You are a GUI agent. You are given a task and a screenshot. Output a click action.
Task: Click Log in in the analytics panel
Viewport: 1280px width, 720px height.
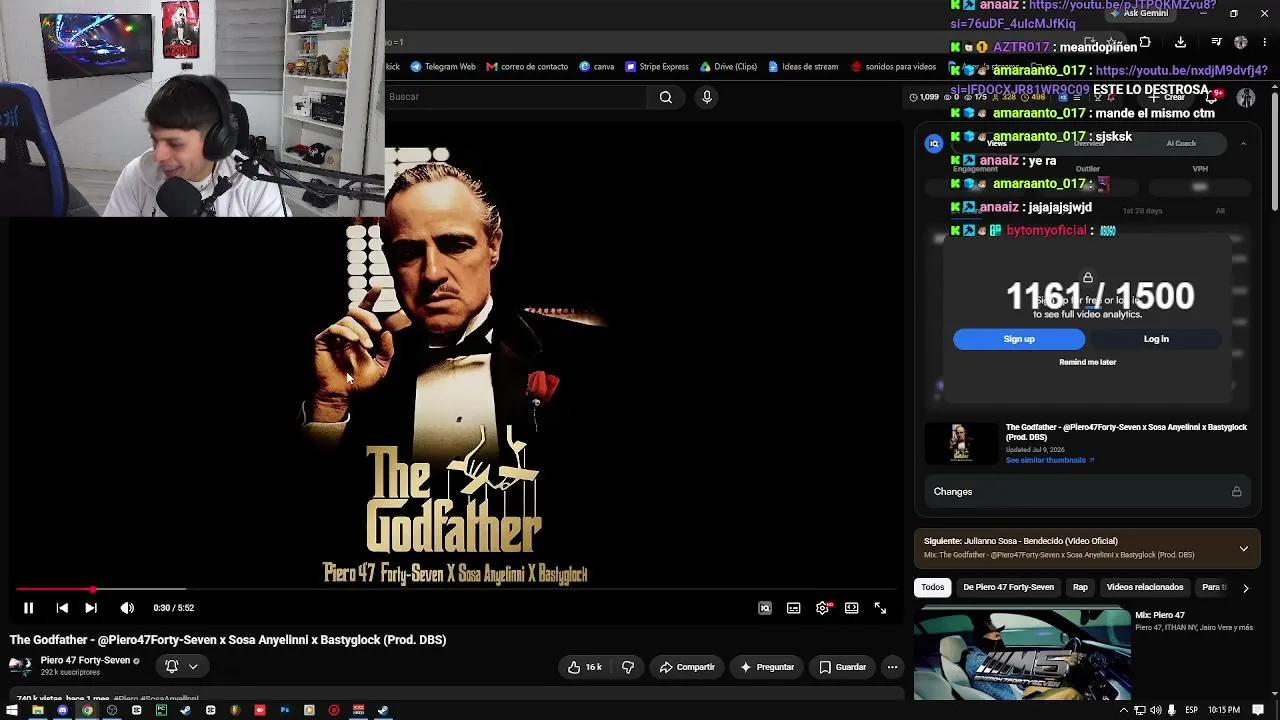pos(1156,339)
